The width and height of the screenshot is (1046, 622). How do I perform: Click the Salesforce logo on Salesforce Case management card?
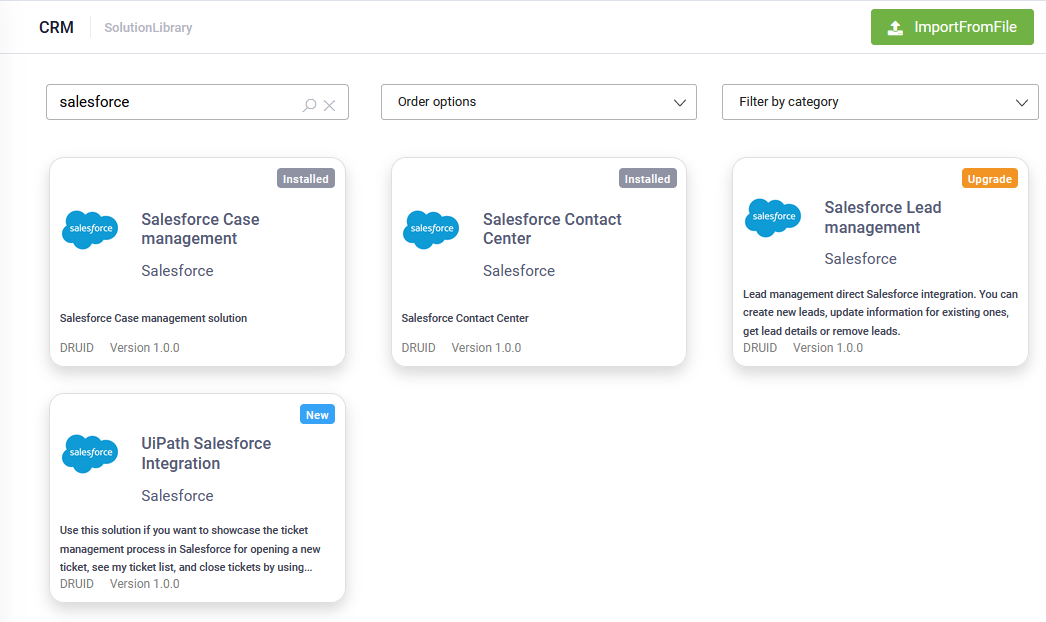click(90, 229)
